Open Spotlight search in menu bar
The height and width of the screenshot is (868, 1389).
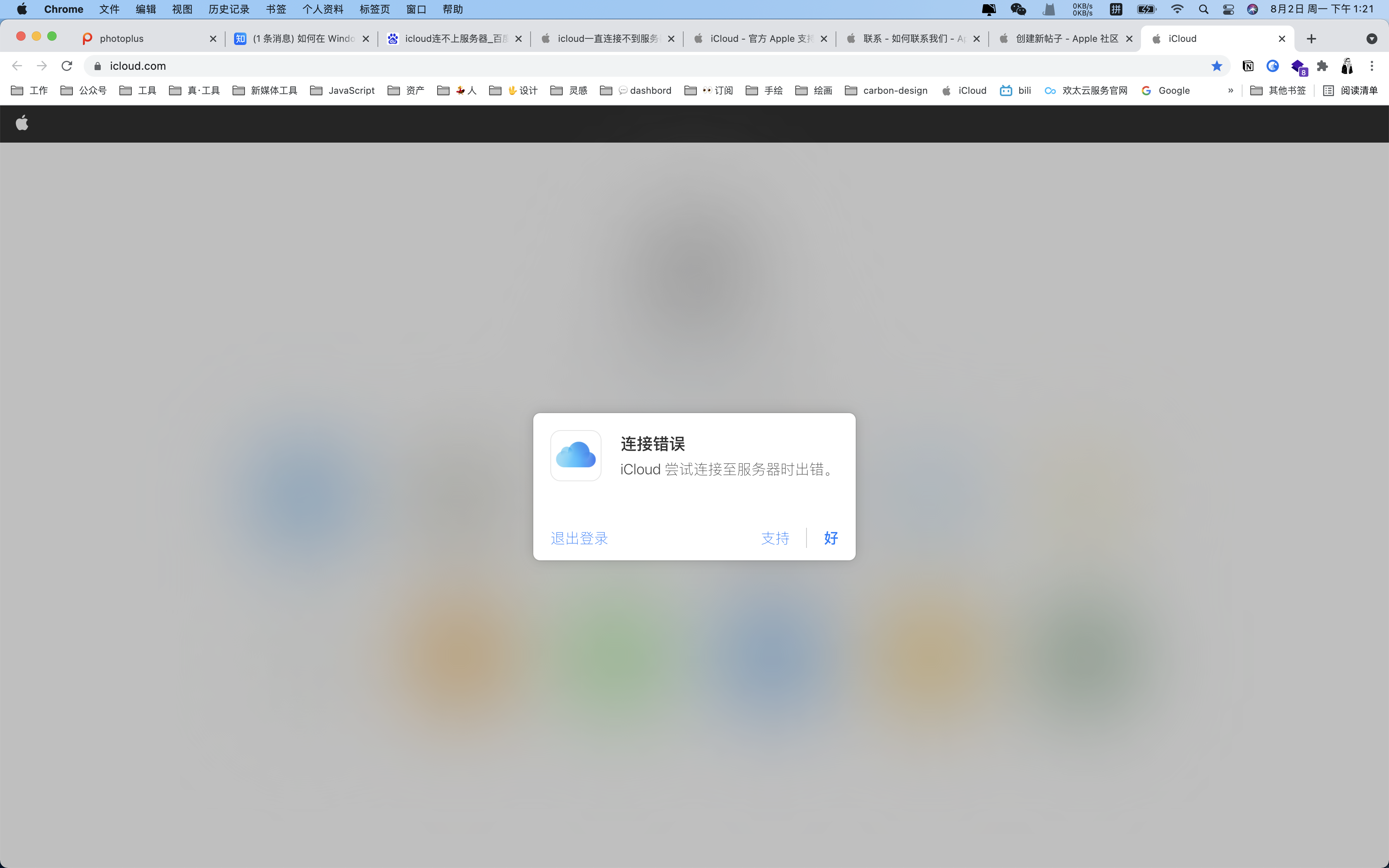1204,9
